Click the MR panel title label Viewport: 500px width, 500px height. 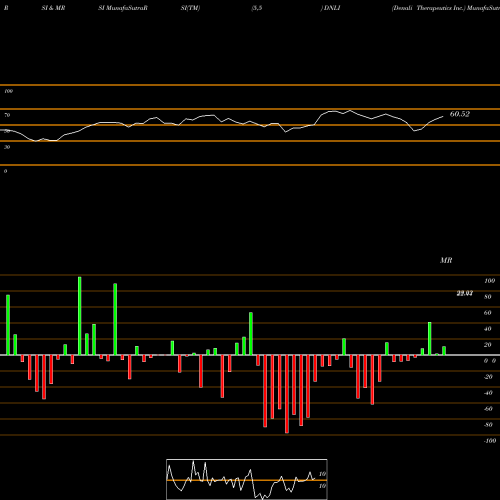tap(446, 260)
